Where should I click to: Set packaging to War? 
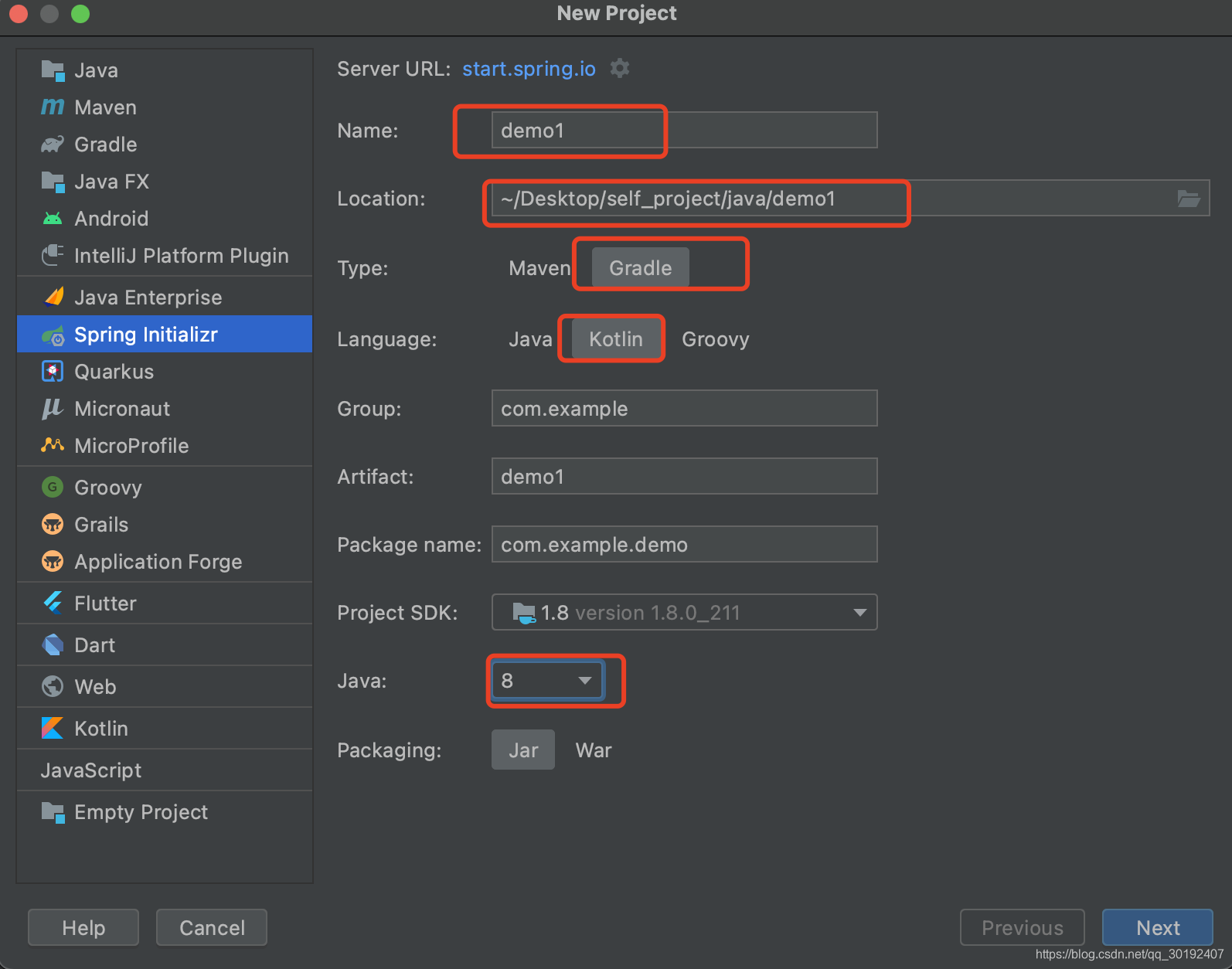click(x=594, y=750)
